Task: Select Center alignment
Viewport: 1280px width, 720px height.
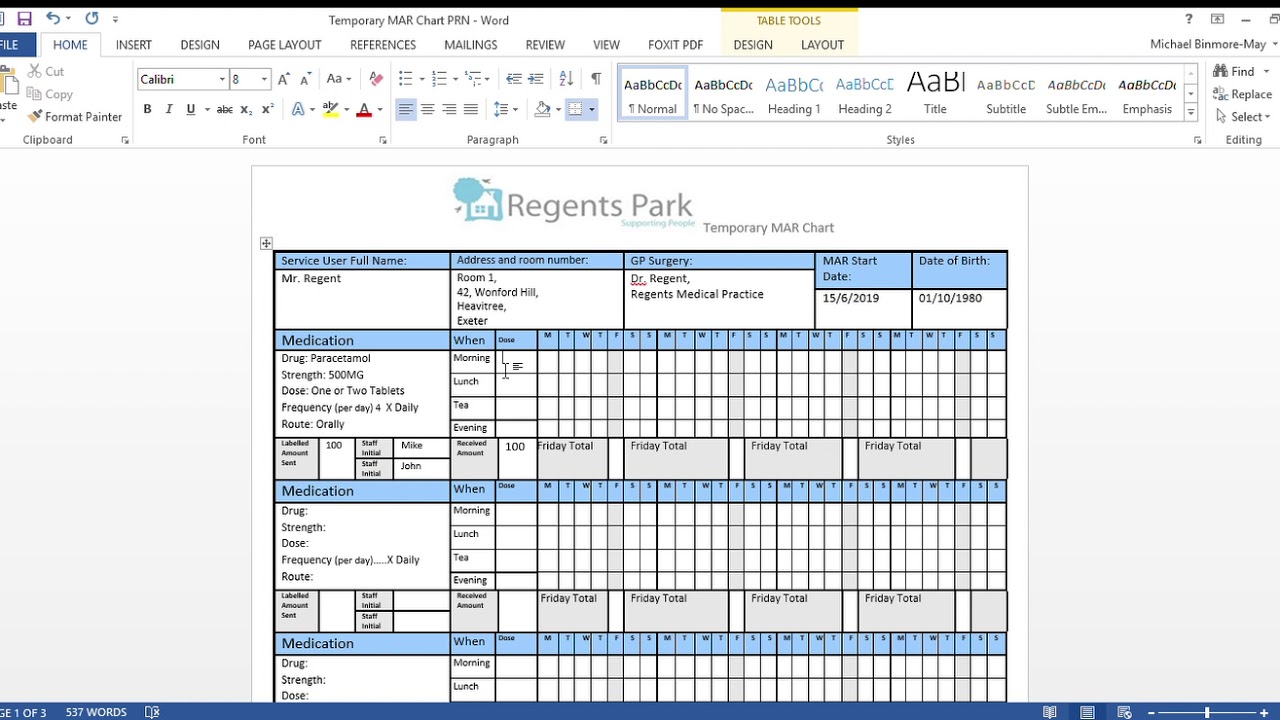Action: [x=427, y=109]
